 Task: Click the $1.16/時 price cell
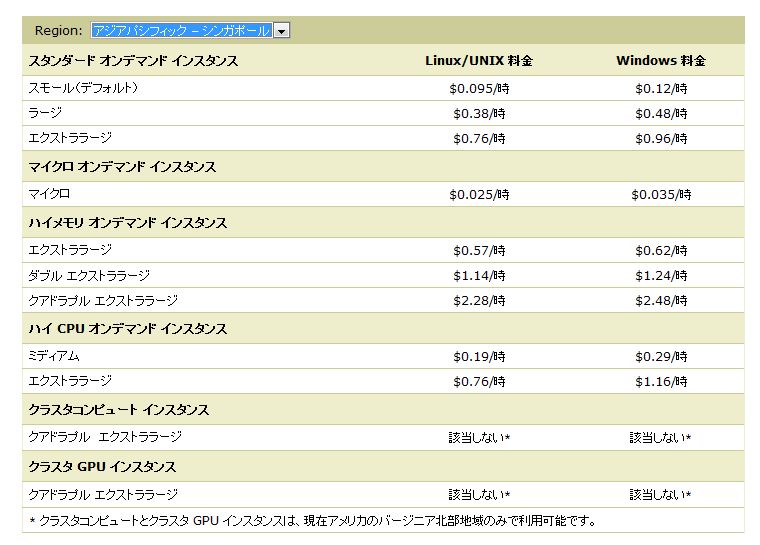(661, 382)
